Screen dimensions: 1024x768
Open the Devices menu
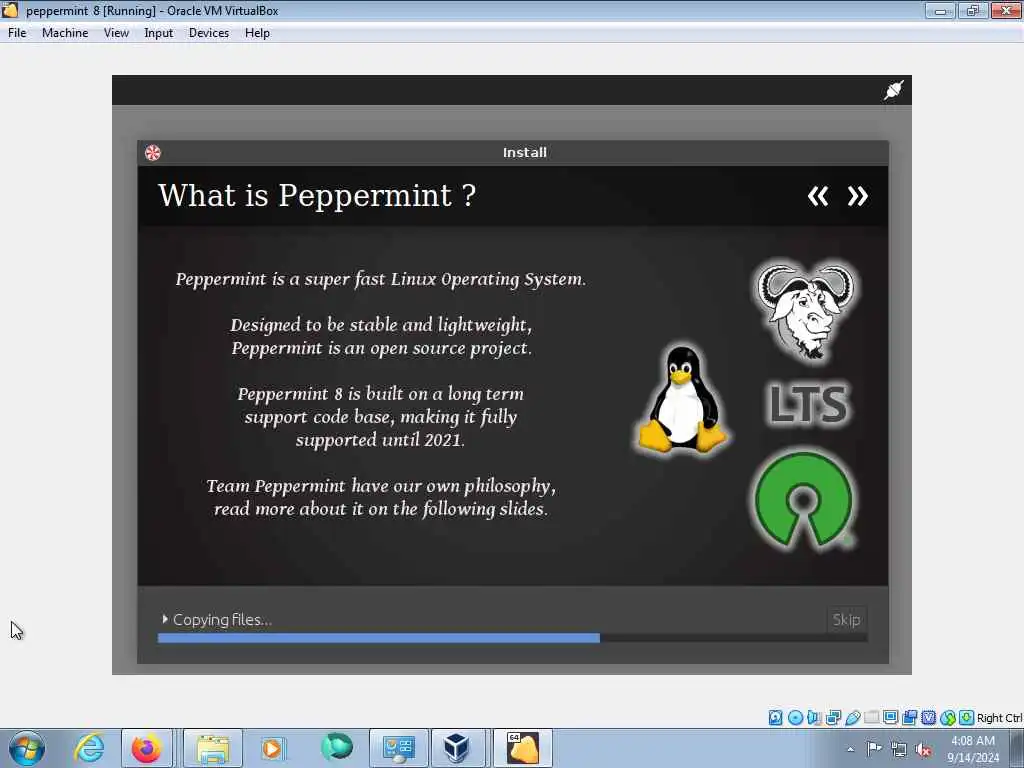pos(209,33)
